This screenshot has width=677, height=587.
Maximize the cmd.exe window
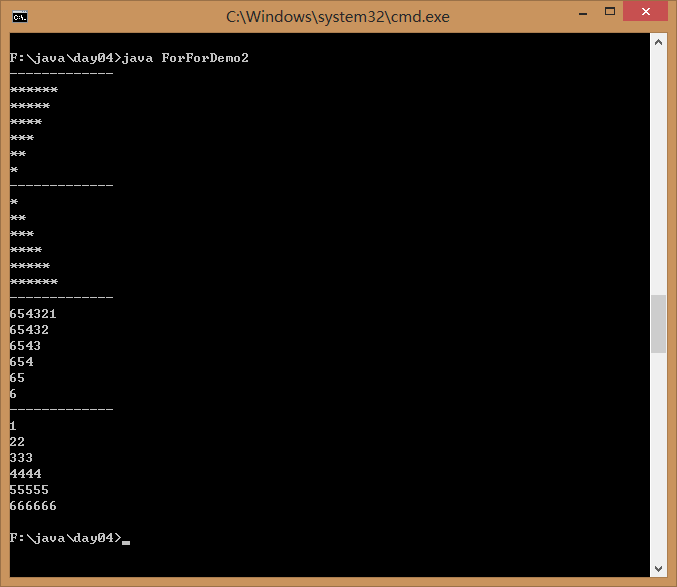click(610, 12)
